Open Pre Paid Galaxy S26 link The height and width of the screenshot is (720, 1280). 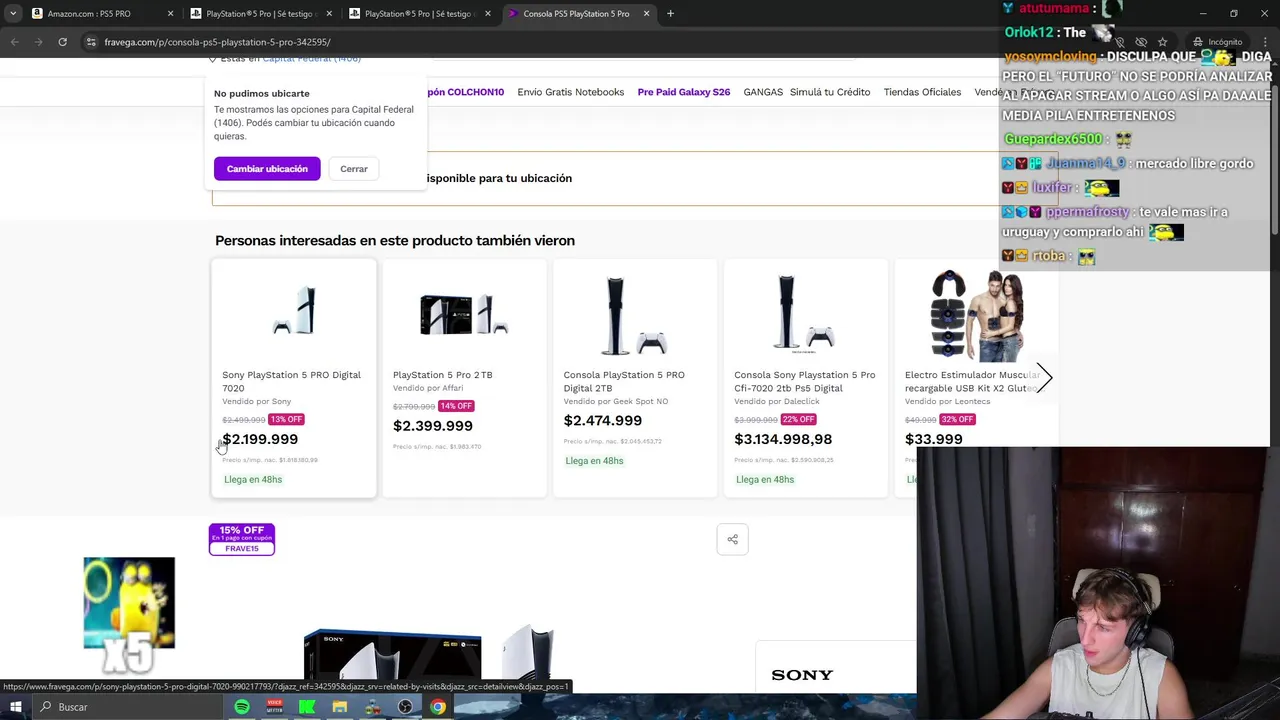coord(684,92)
